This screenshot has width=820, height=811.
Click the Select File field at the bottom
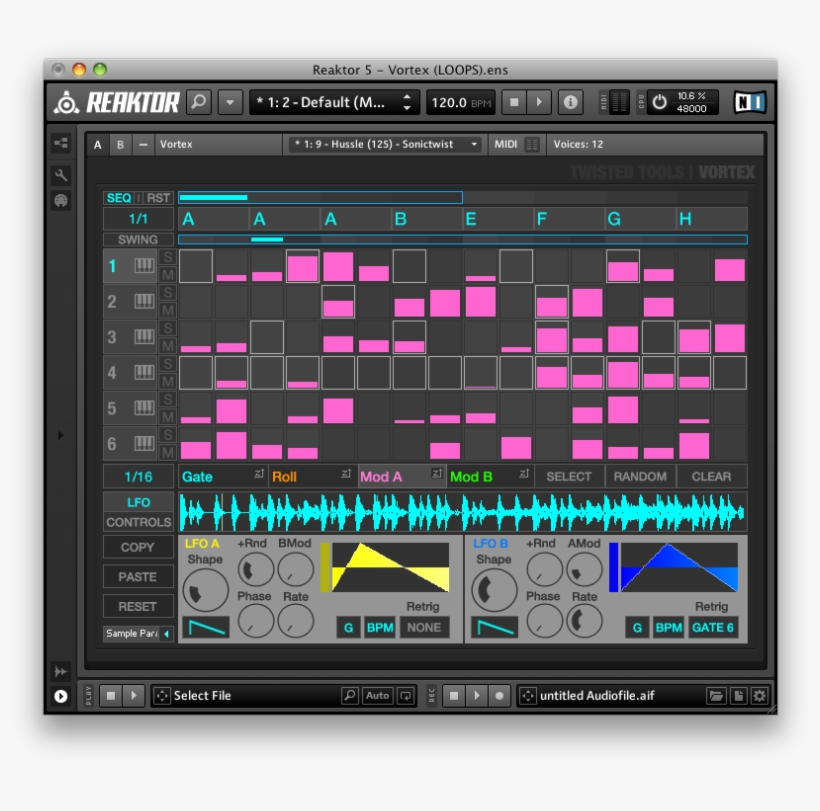210,695
